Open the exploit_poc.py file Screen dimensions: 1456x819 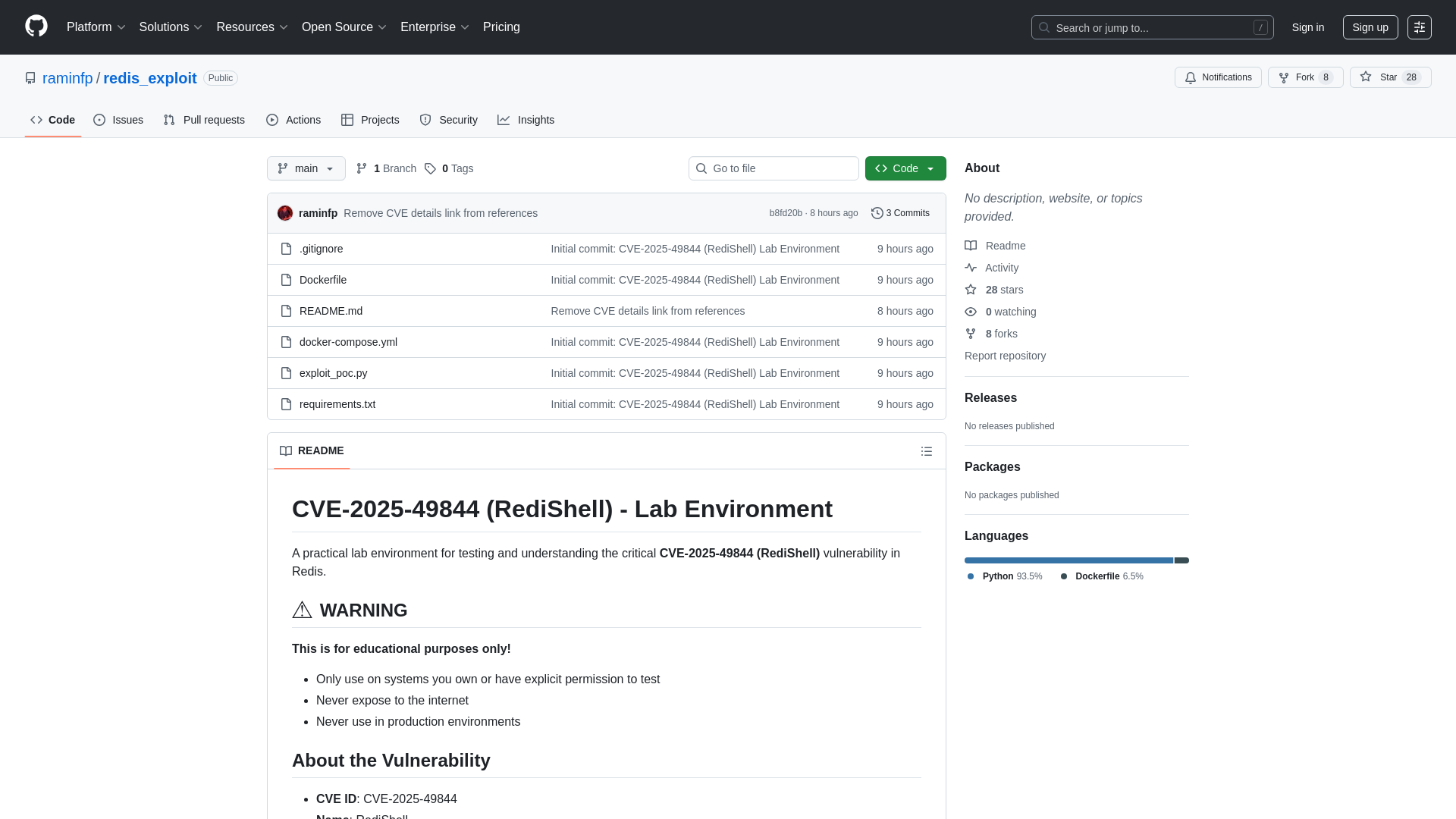click(x=333, y=373)
